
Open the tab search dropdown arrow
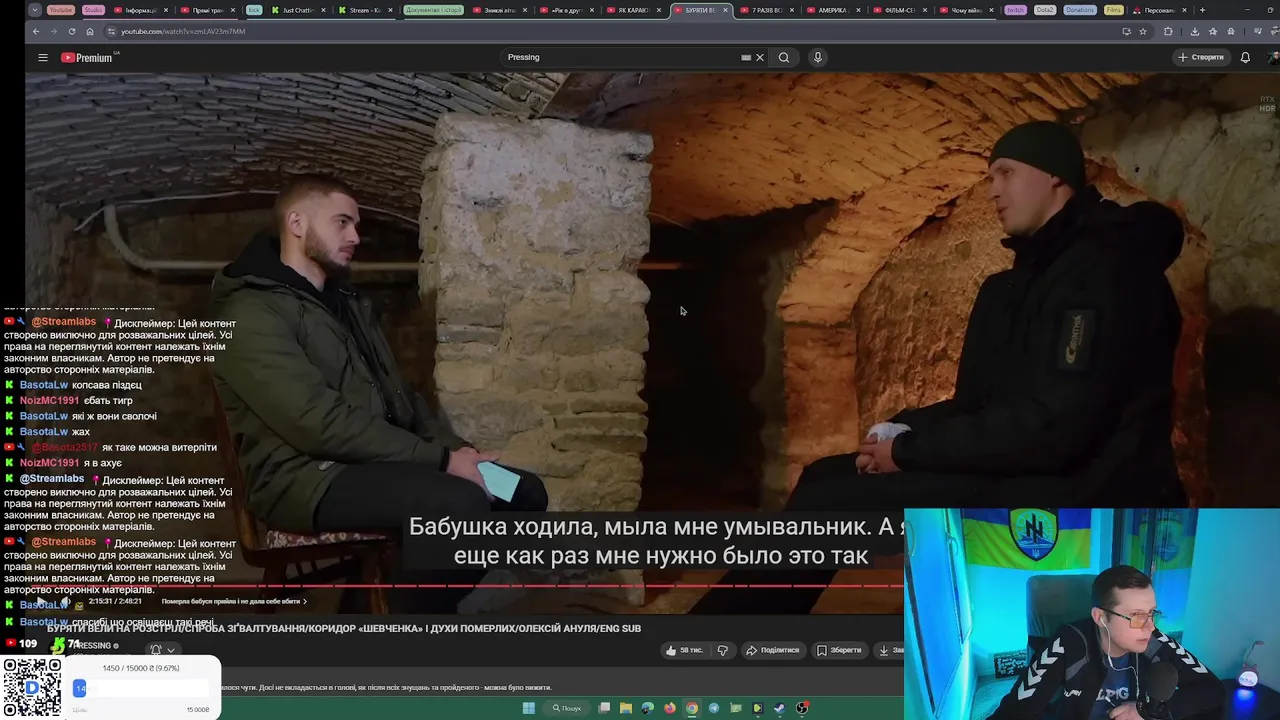pyautogui.click(x=35, y=10)
